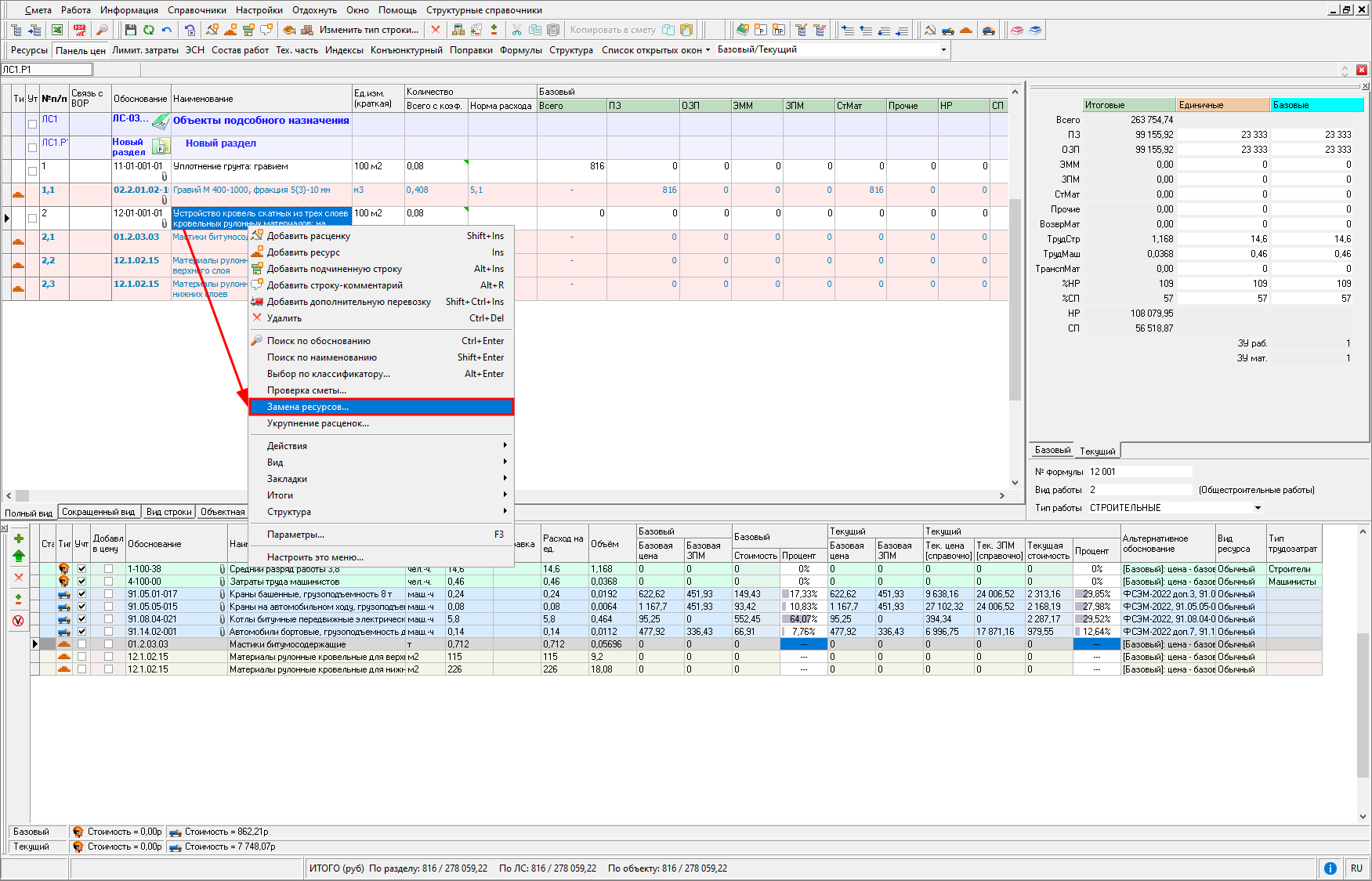Expand the 'Тип работы' СТРОИТЕЛЬНЫЕ combo box
The height and width of the screenshot is (881, 1372).
click(x=1258, y=508)
